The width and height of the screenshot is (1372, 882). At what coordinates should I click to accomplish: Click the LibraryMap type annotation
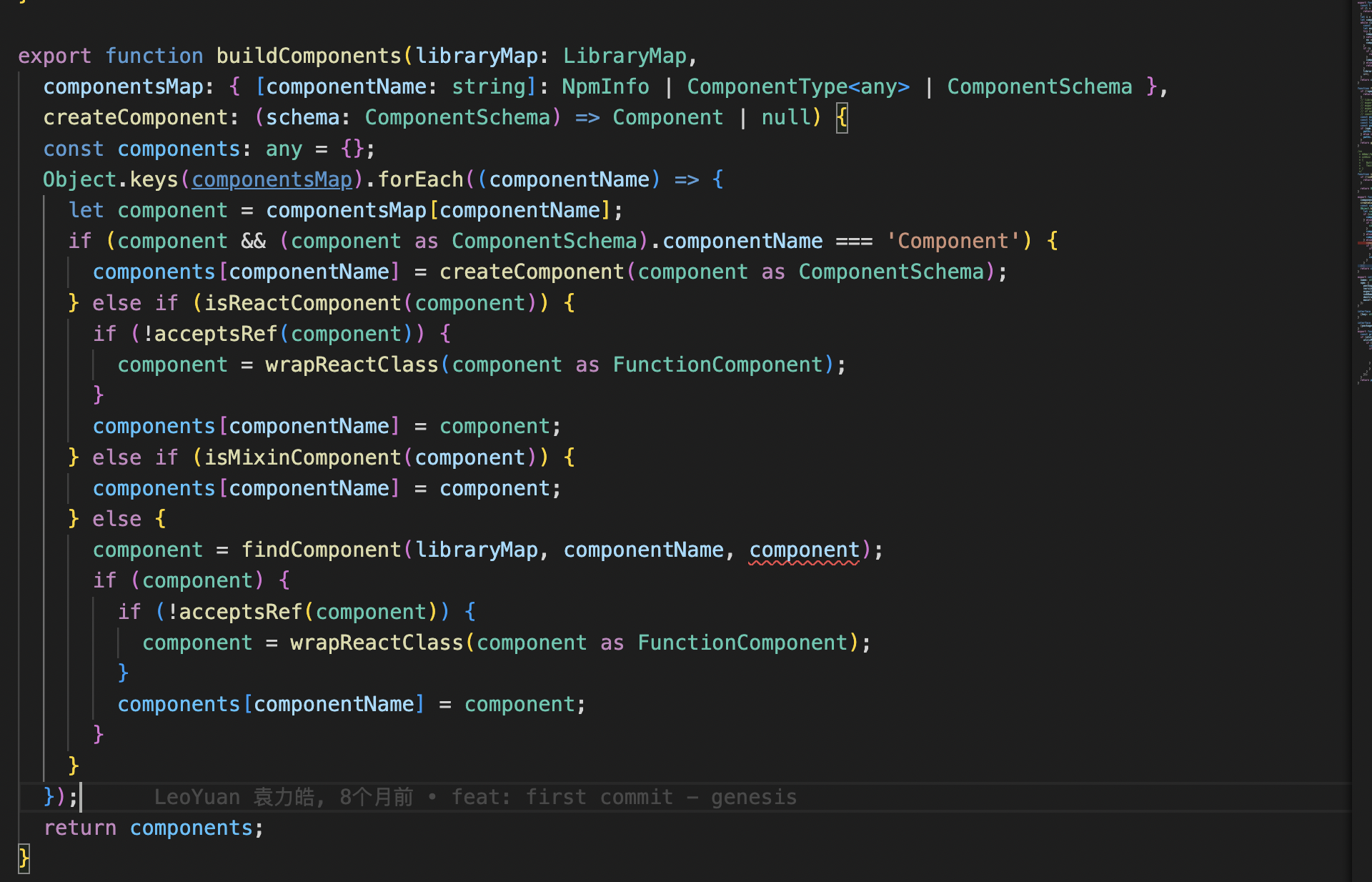tap(625, 56)
